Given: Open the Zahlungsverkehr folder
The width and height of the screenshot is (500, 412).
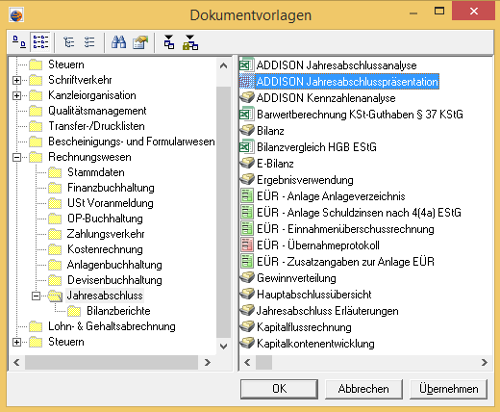Looking at the screenshot, I should pos(106,234).
